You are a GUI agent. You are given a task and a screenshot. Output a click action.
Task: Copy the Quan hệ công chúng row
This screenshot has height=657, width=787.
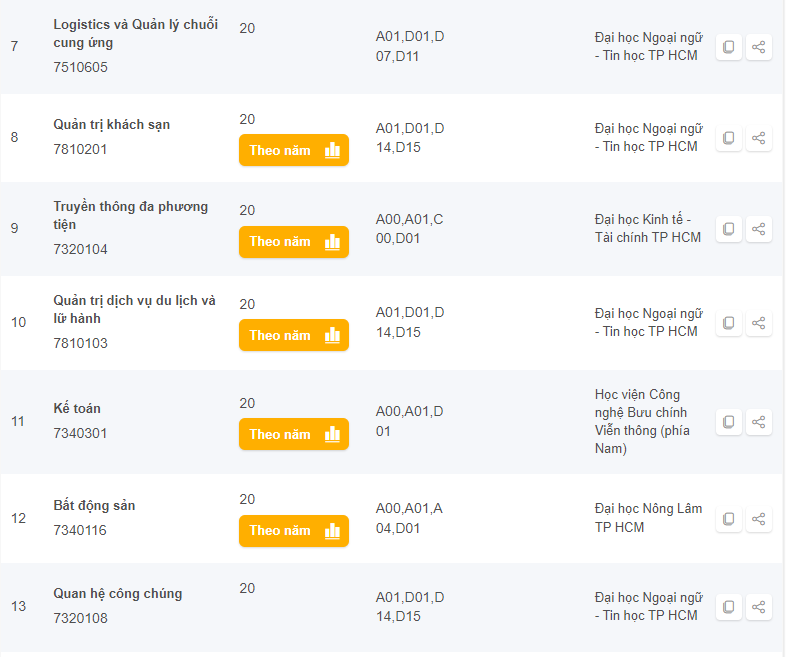729,607
